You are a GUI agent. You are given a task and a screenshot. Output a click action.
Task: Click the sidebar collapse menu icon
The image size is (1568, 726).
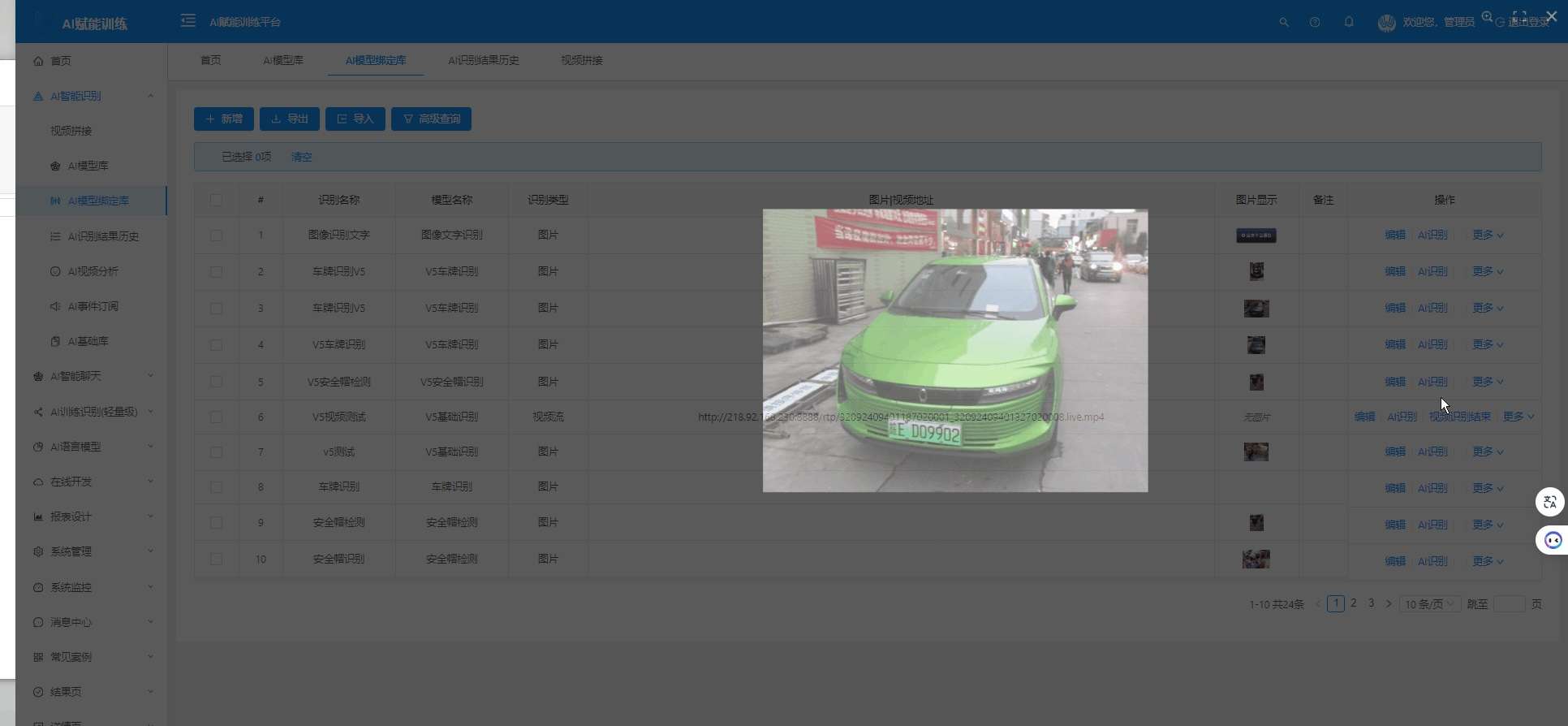point(188,21)
